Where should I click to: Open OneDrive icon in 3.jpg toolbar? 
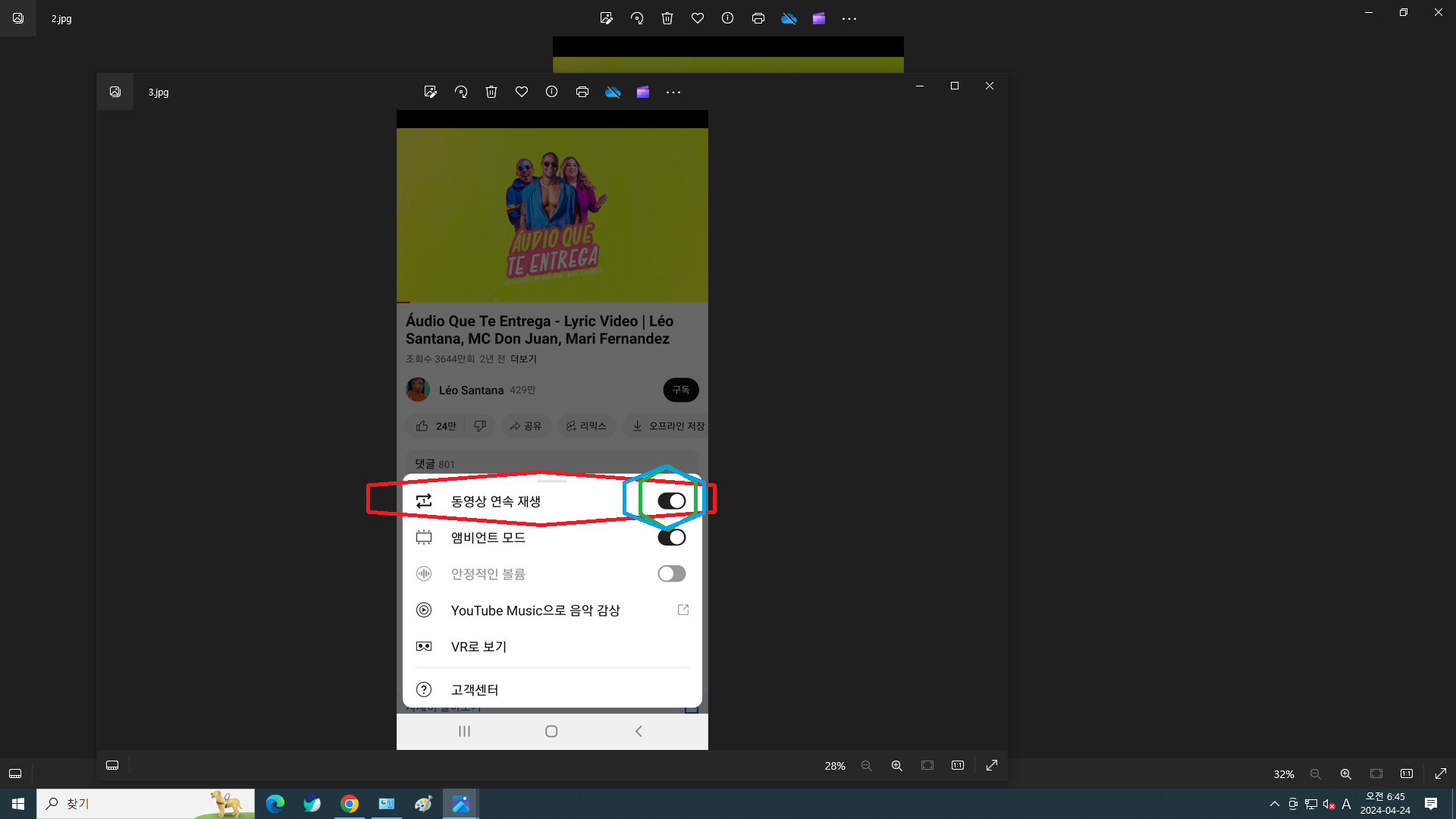tap(613, 92)
